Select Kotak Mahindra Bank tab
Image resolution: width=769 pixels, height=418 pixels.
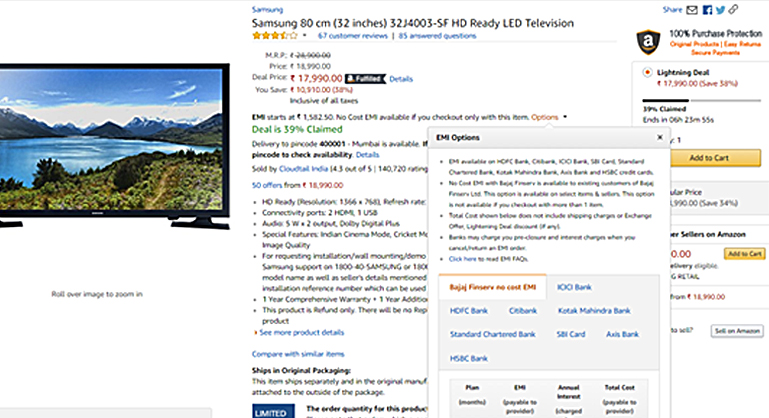(594, 311)
